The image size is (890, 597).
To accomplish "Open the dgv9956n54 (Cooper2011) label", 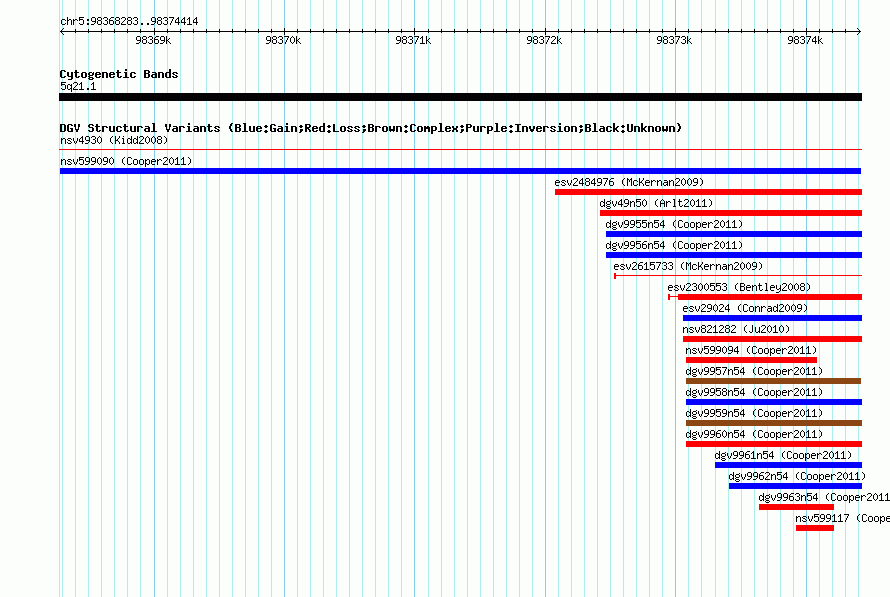I will click(x=674, y=245).
